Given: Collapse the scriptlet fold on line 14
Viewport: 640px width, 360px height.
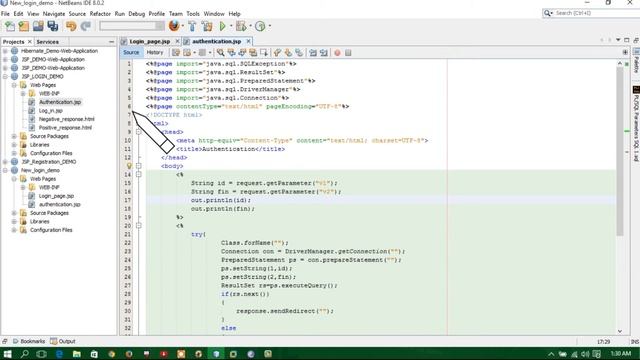Looking at the screenshot, I should [x=139, y=175].
